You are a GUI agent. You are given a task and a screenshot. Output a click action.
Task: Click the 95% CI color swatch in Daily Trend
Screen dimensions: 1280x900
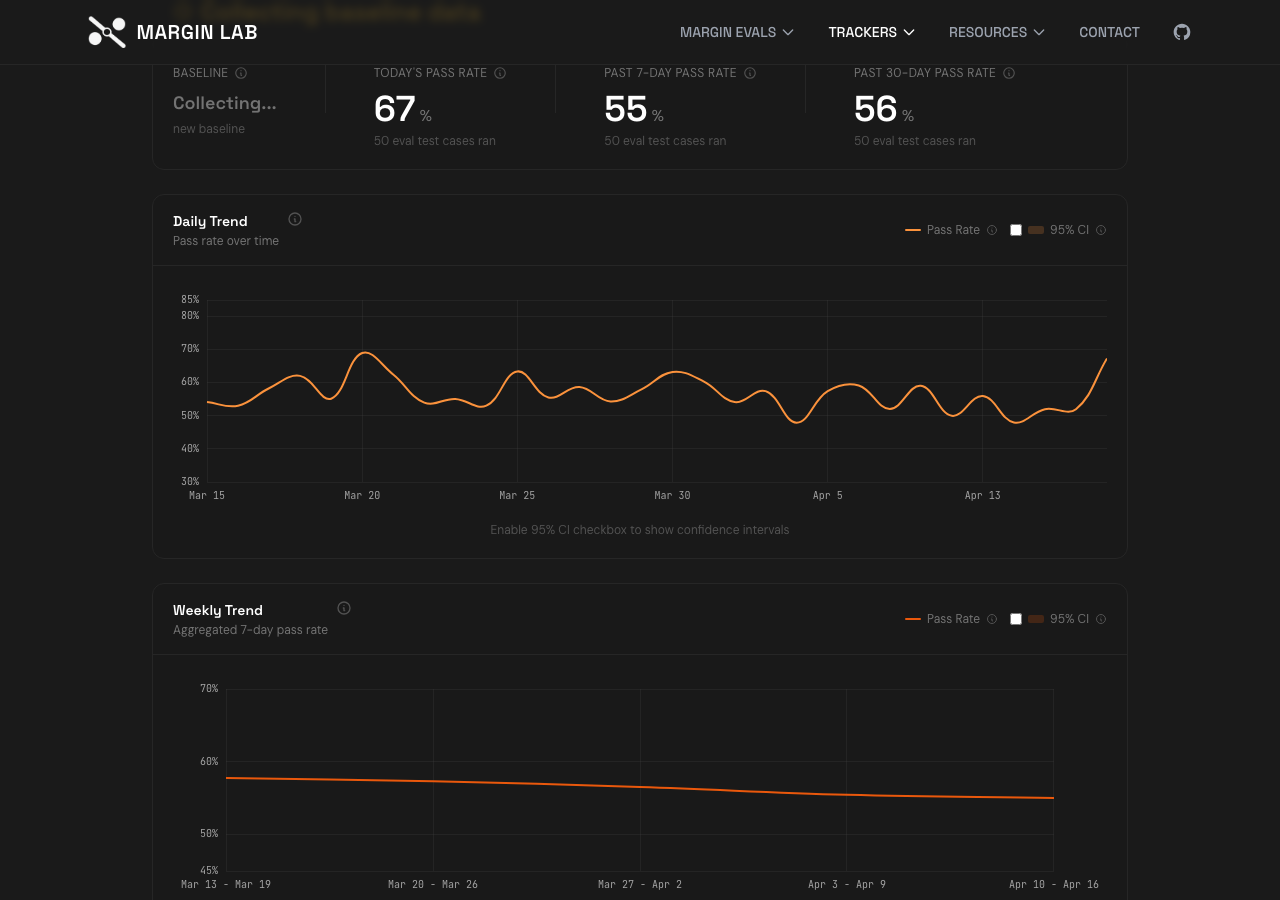coord(1036,230)
